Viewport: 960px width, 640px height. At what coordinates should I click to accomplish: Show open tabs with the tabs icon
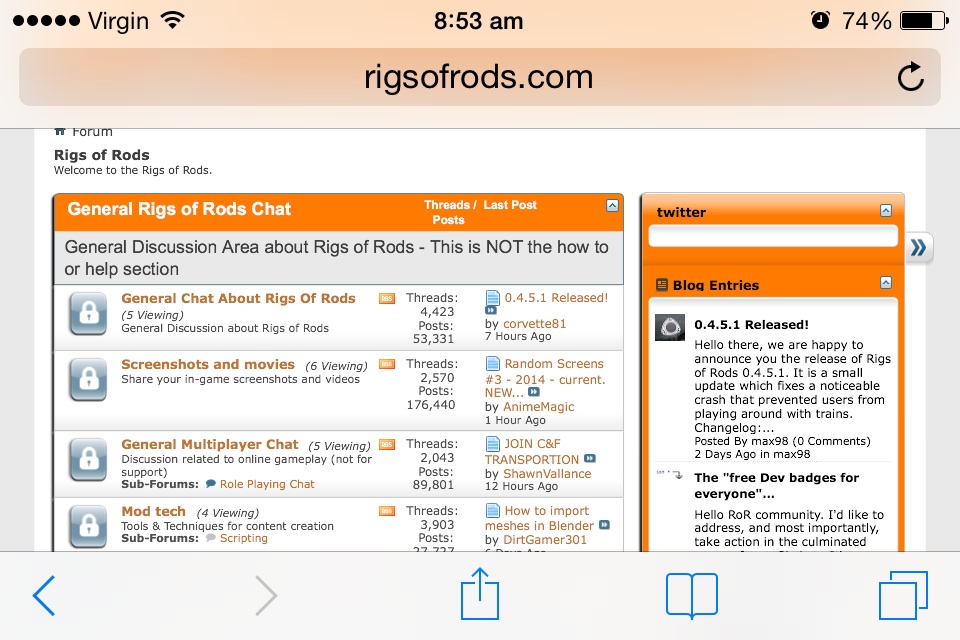point(903,595)
